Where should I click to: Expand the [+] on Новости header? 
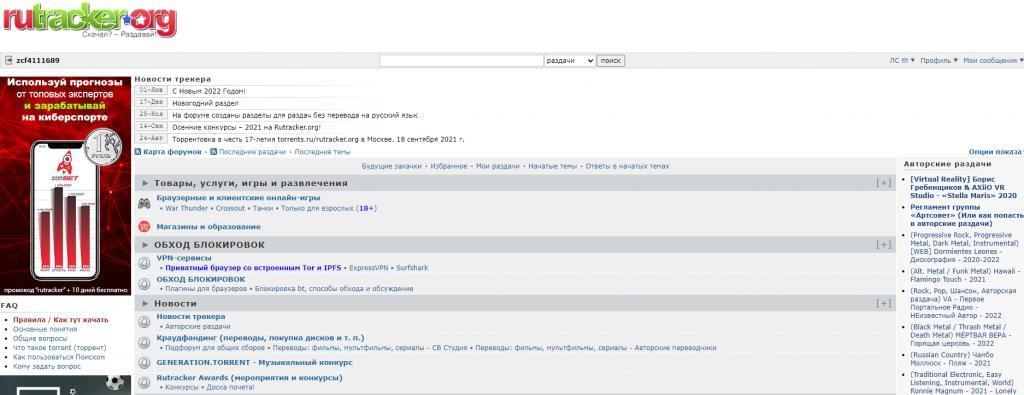[x=884, y=304]
